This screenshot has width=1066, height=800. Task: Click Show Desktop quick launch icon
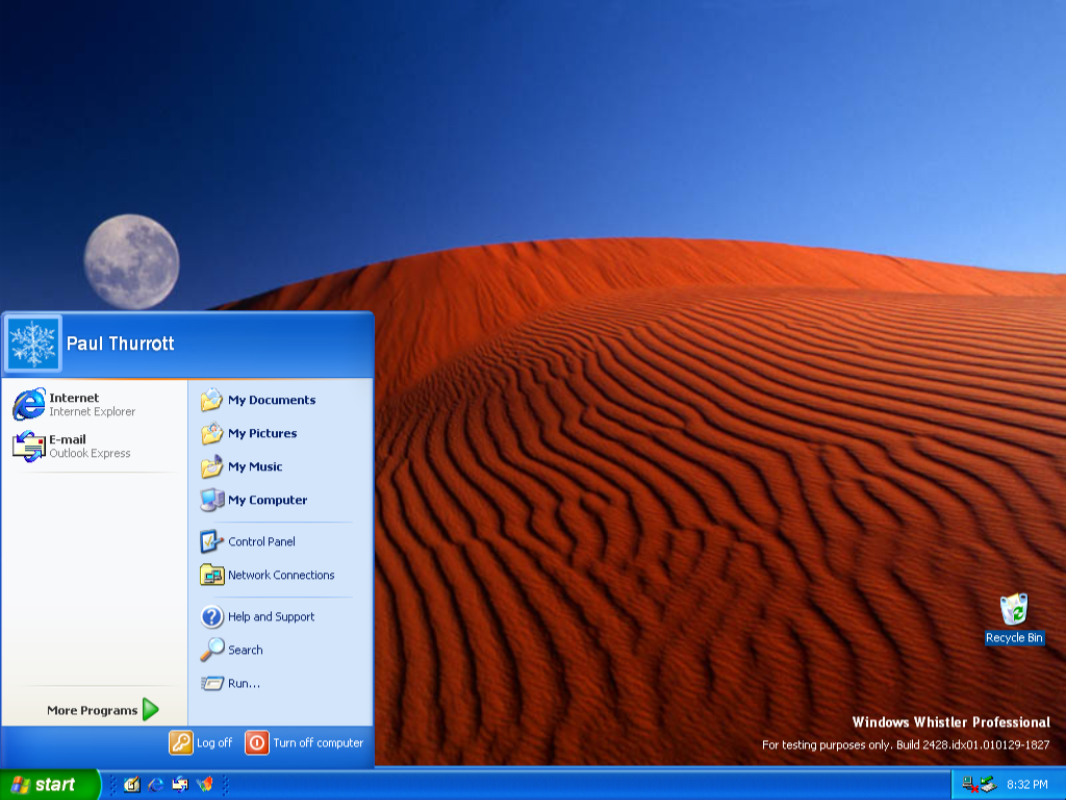(x=132, y=785)
